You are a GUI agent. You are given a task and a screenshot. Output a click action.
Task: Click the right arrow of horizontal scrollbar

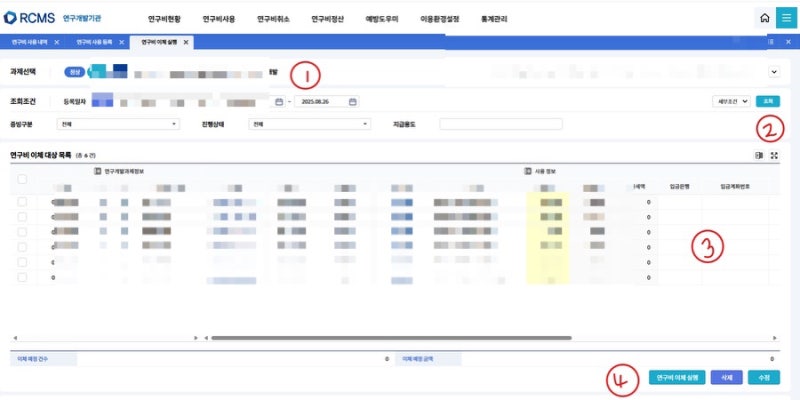click(775, 338)
